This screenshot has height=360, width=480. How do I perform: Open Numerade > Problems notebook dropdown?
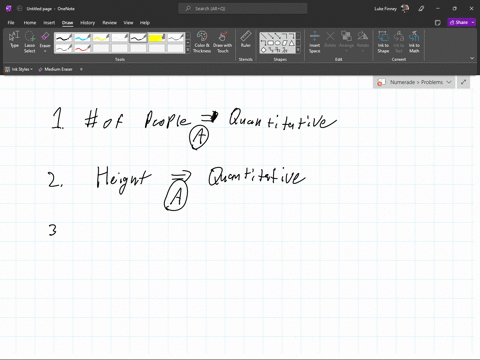[x=414, y=82]
